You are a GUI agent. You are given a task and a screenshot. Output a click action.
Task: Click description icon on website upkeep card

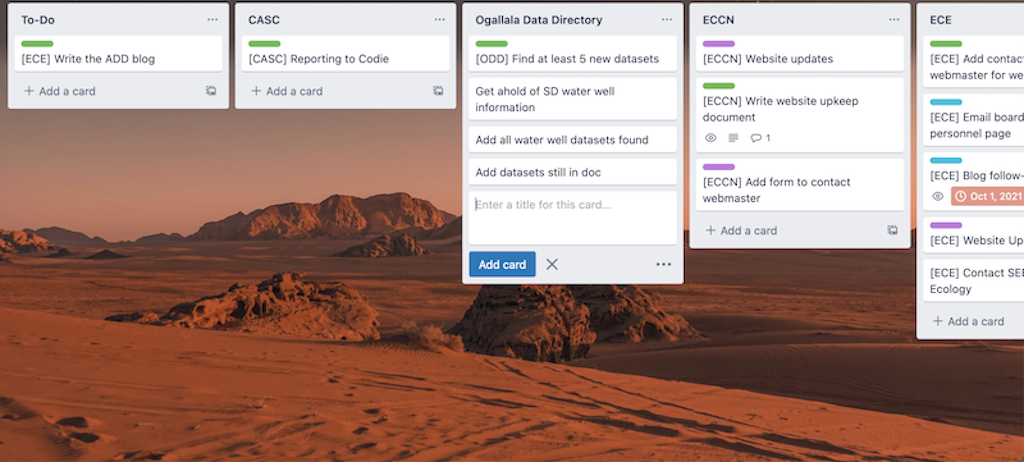733,138
